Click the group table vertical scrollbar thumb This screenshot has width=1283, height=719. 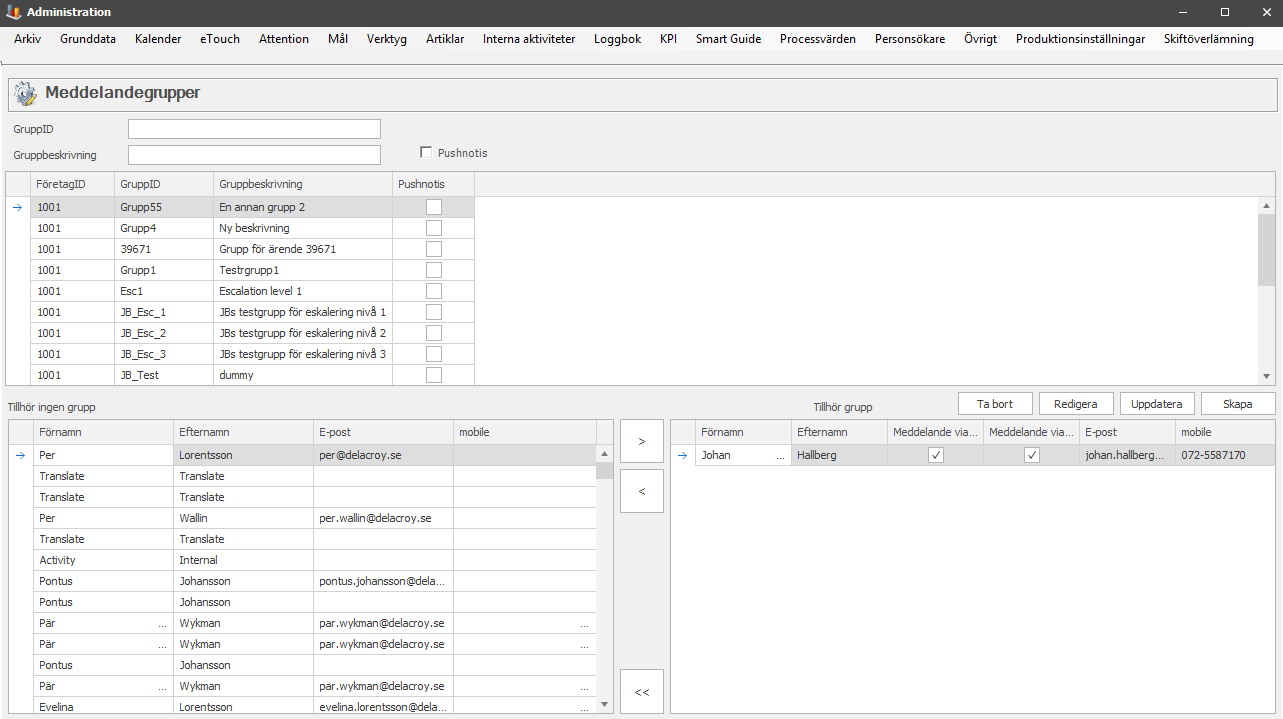click(x=1267, y=250)
